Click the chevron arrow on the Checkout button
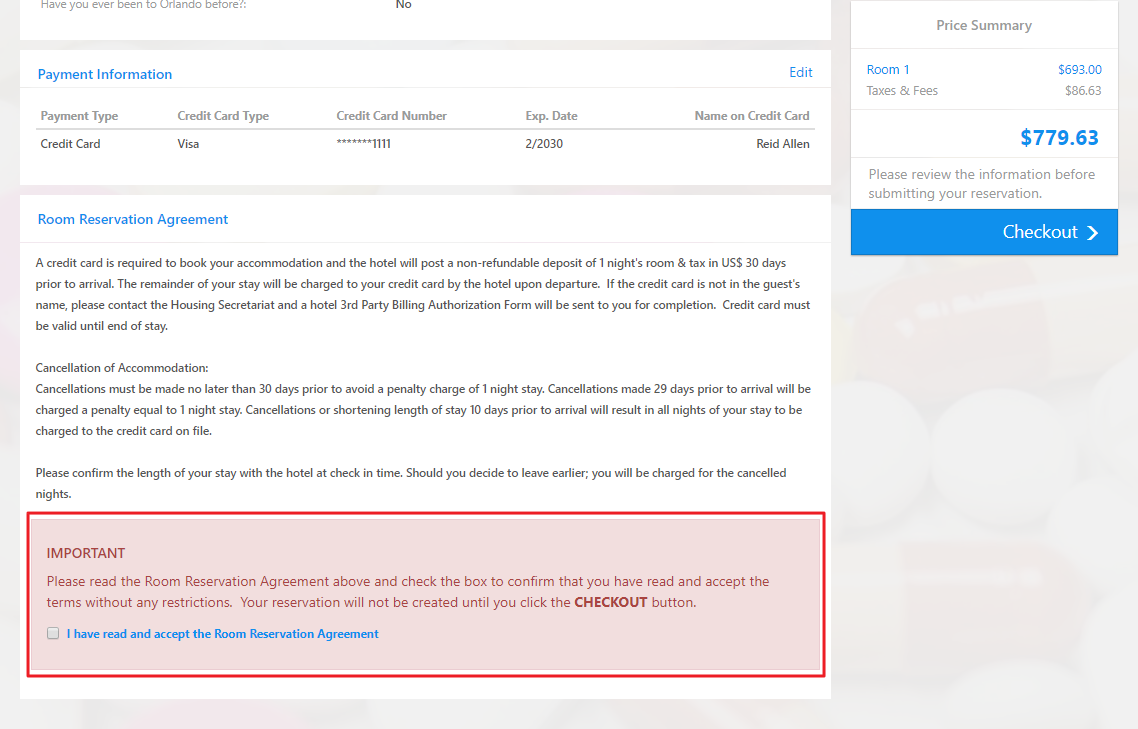 1092,232
